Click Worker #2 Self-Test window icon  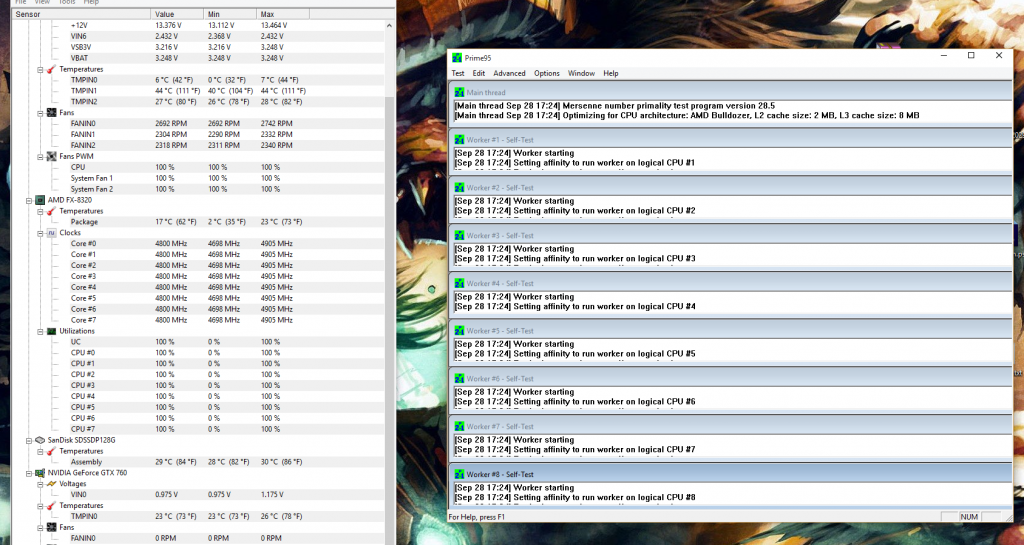pyautogui.click(x=459, y=188)
